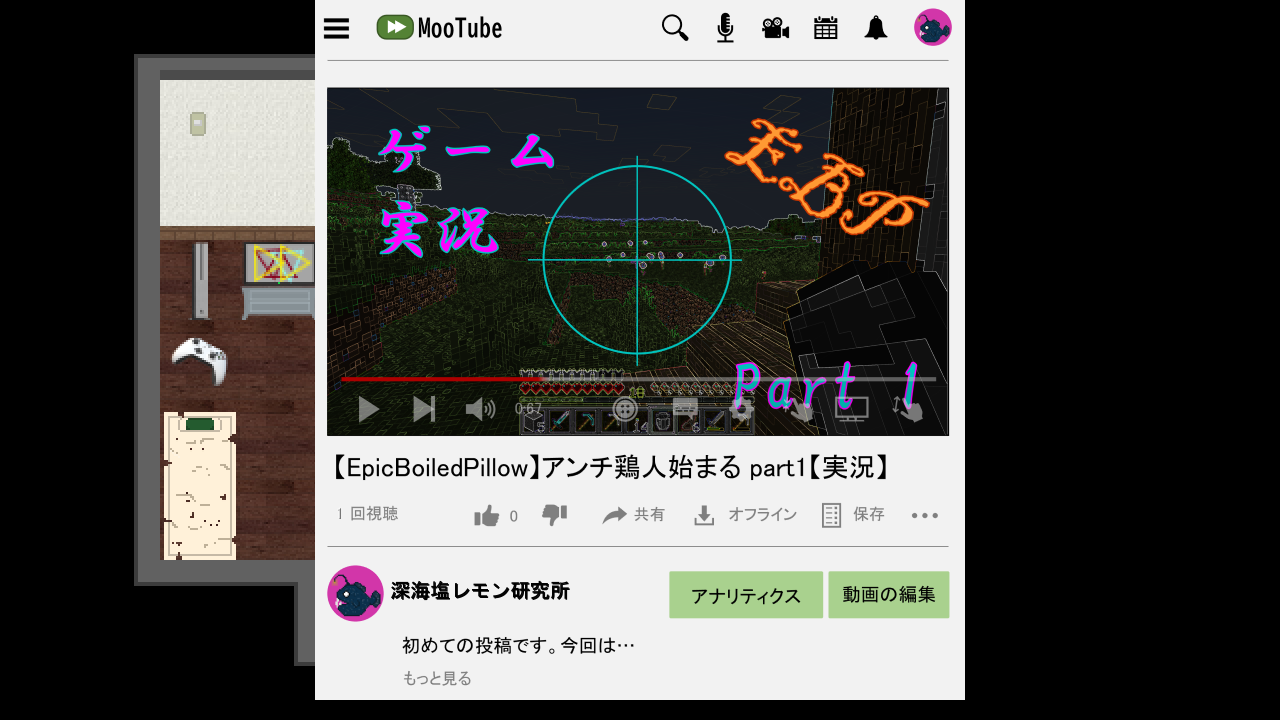Open notifications with the bell icon

(876, 28)
